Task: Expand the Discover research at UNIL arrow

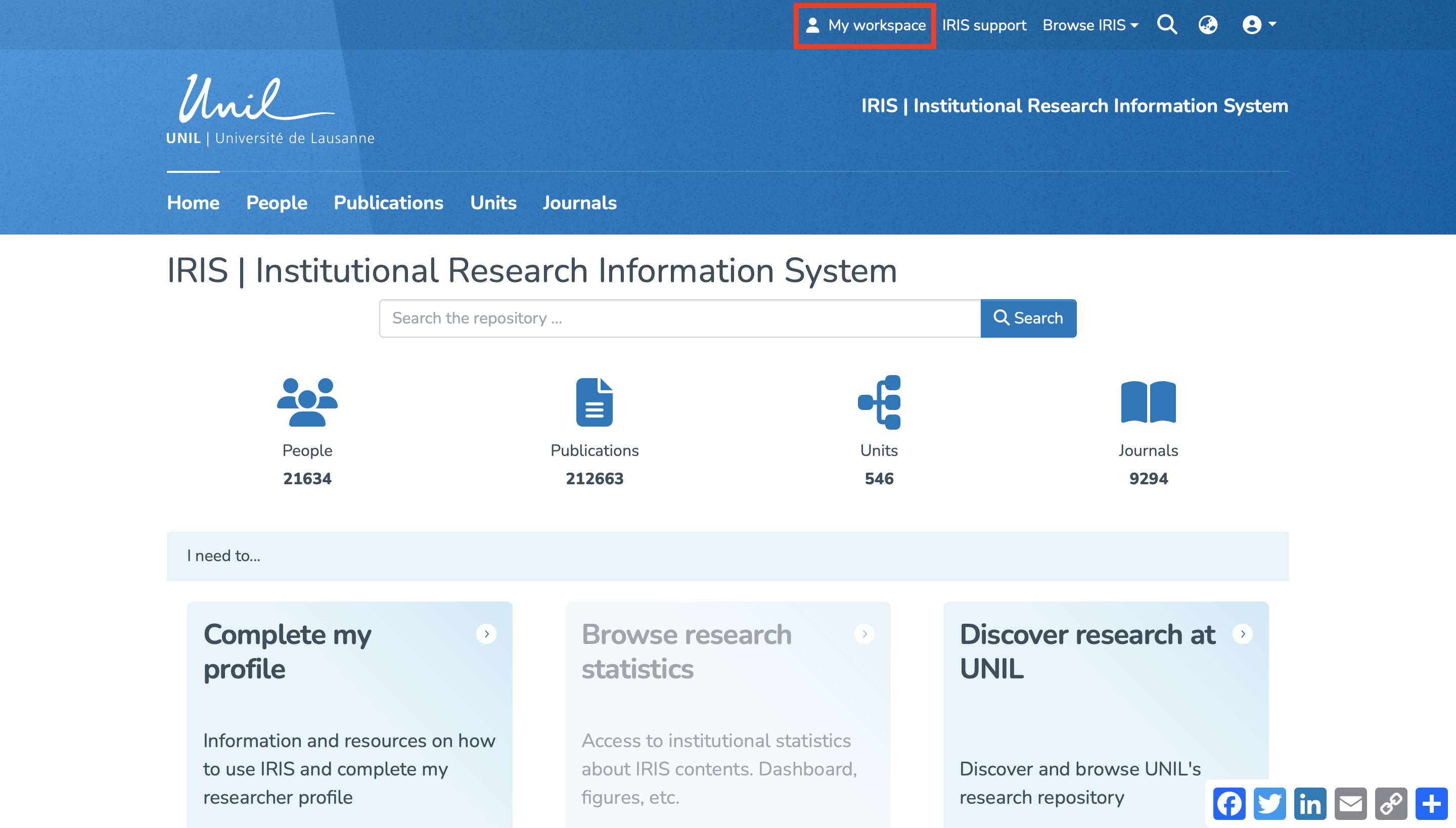Action: (x=1242, y=633)
